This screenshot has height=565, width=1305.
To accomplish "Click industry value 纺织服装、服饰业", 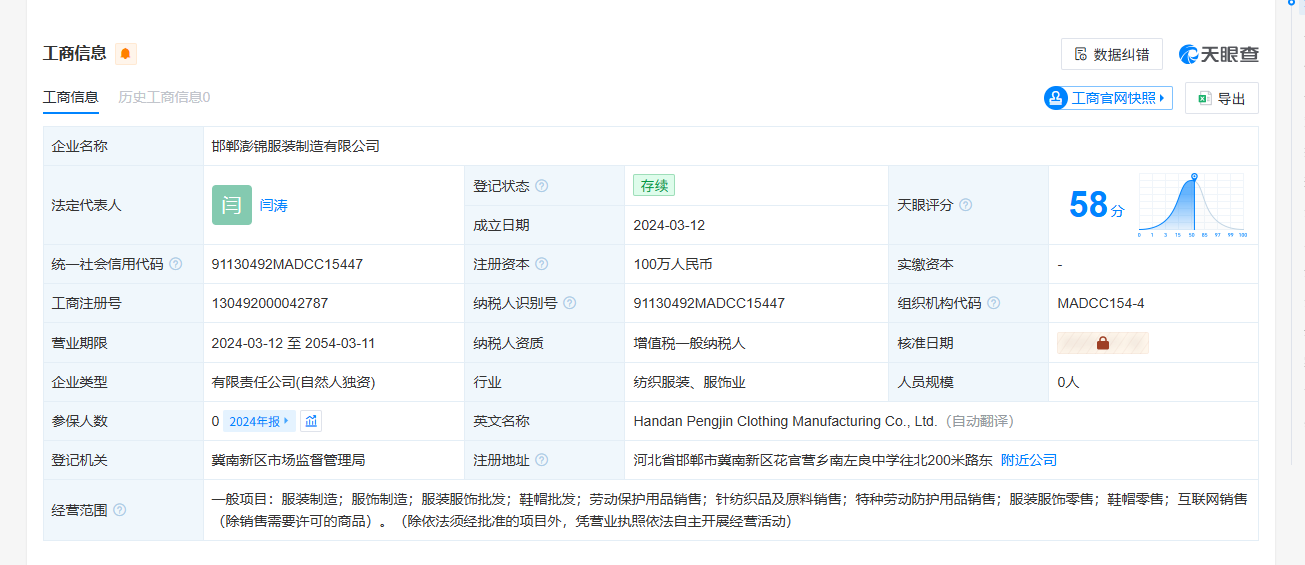I will [689, 382].
